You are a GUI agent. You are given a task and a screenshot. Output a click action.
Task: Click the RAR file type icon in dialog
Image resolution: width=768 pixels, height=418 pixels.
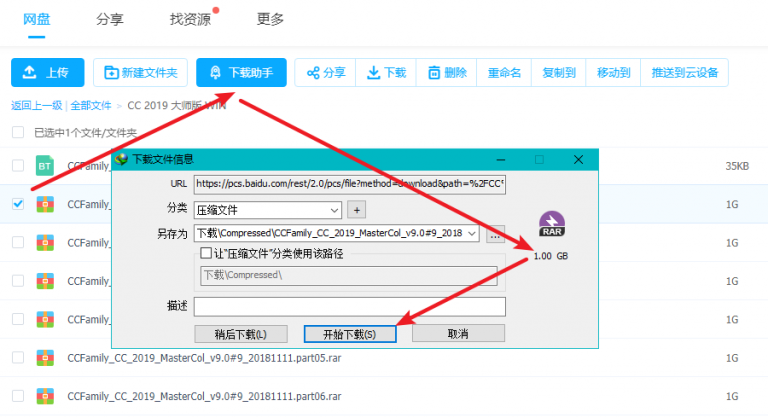point(552,224)
